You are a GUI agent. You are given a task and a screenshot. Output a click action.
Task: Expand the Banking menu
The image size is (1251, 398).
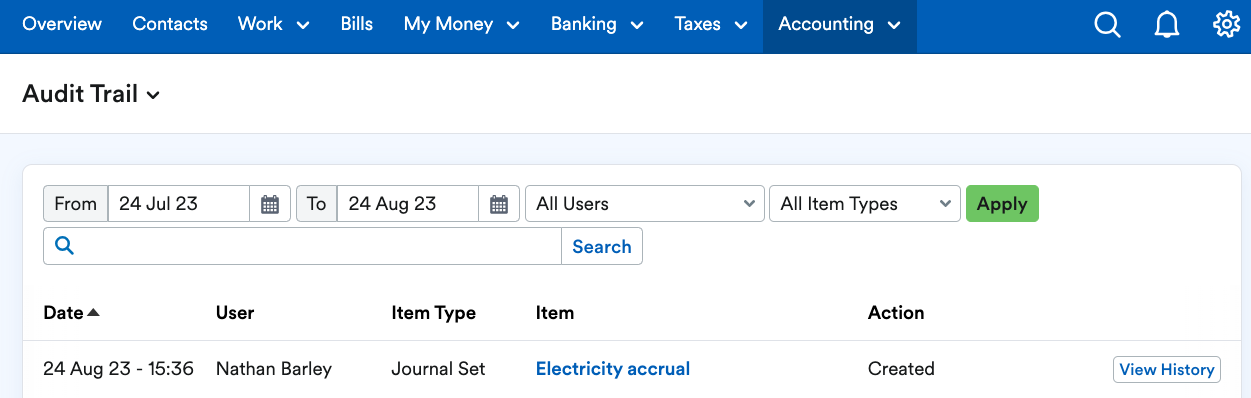tap(597, 25)
